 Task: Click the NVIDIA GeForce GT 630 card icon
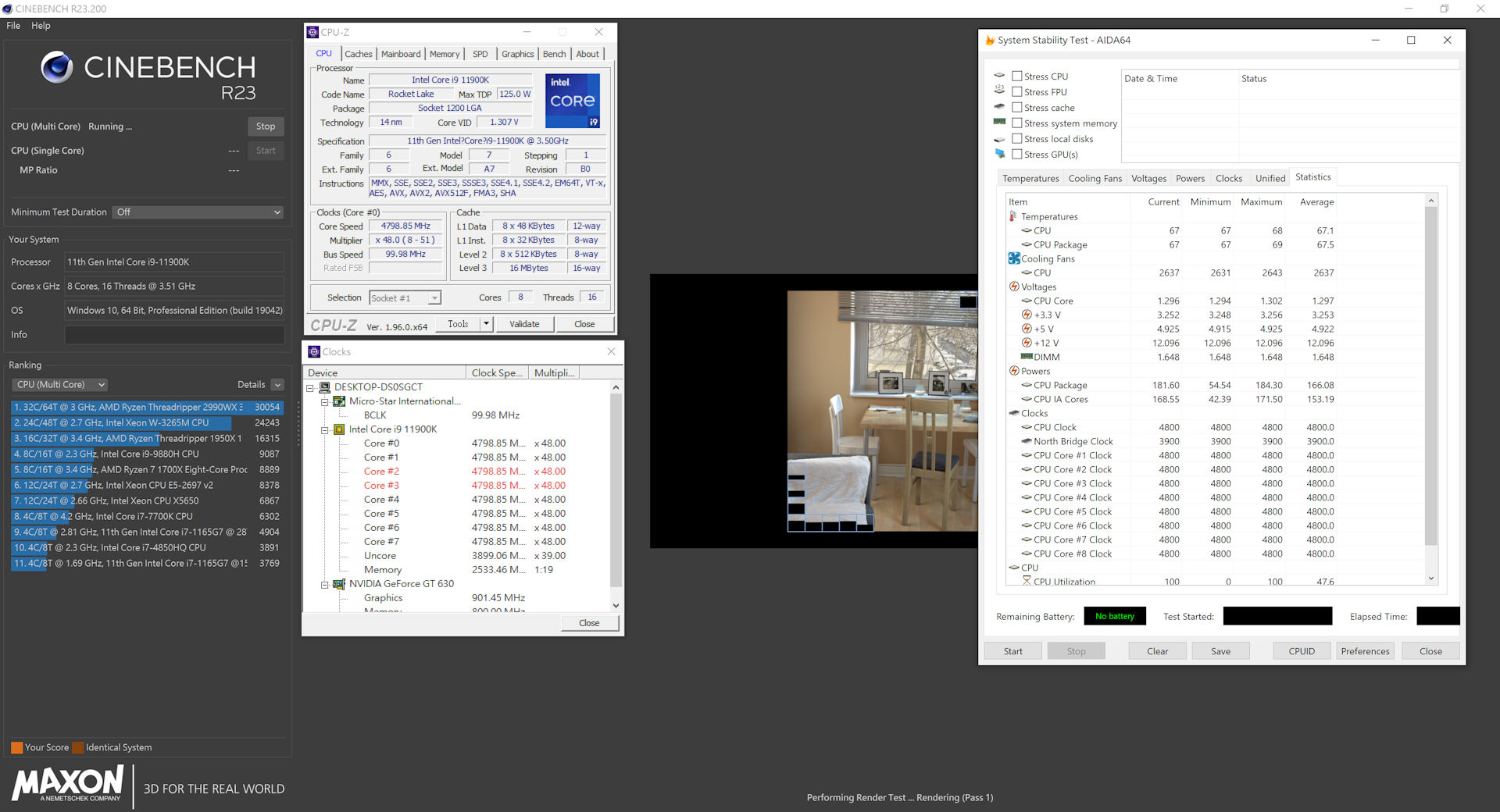click(x=339, y=584)
